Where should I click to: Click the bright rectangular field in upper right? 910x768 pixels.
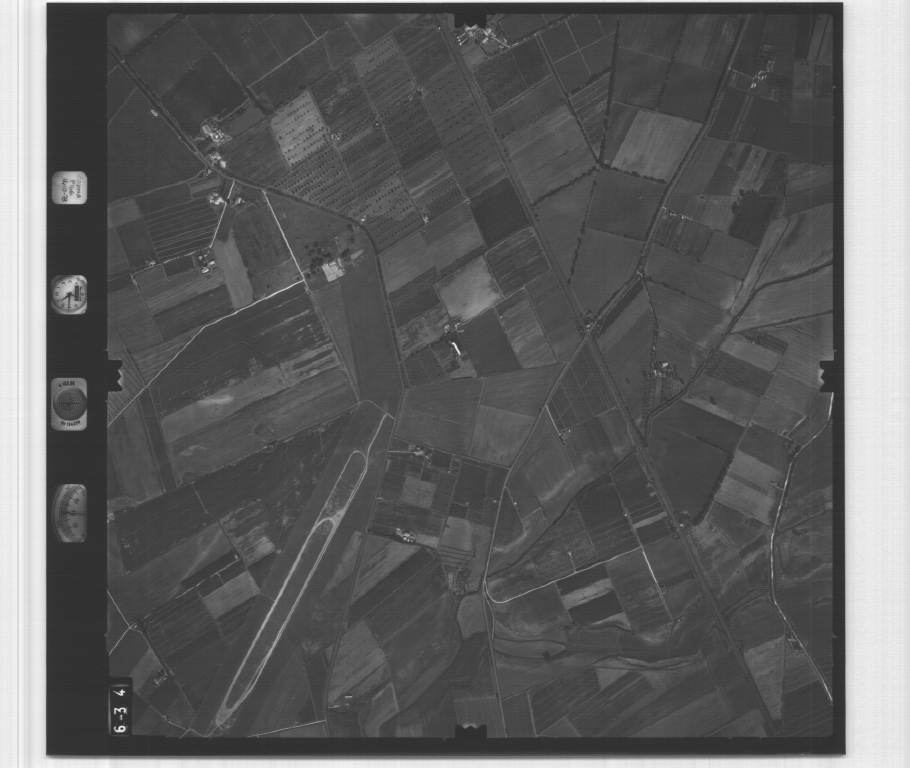(x=655, y=143)
